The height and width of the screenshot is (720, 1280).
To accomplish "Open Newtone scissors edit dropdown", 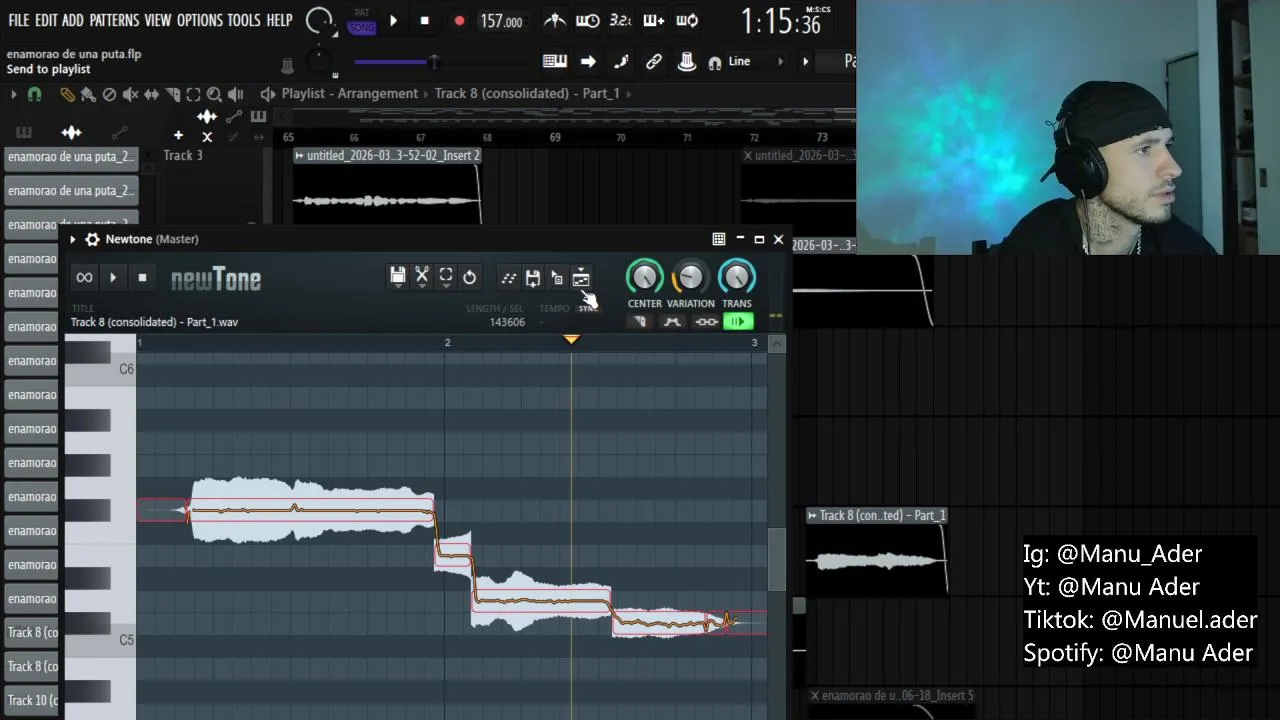I will 422,277.
